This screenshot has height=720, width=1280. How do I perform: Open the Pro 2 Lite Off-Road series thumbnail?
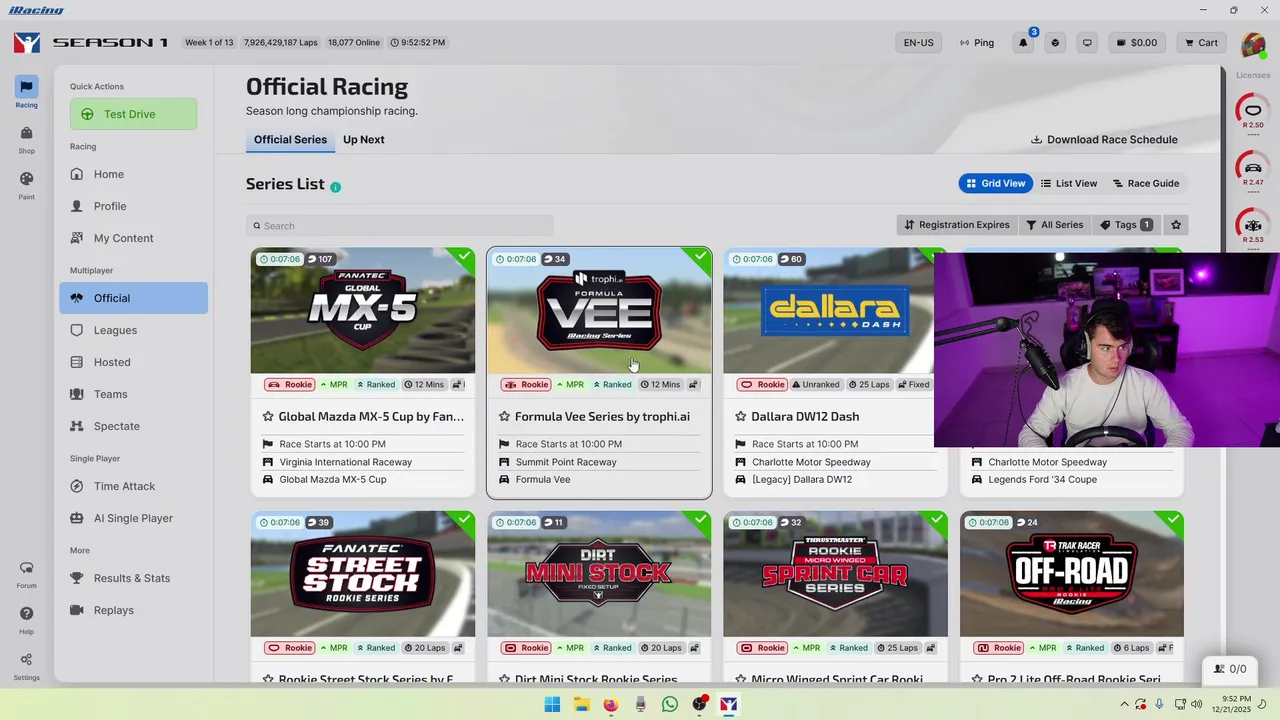[x=1072, y=574]
